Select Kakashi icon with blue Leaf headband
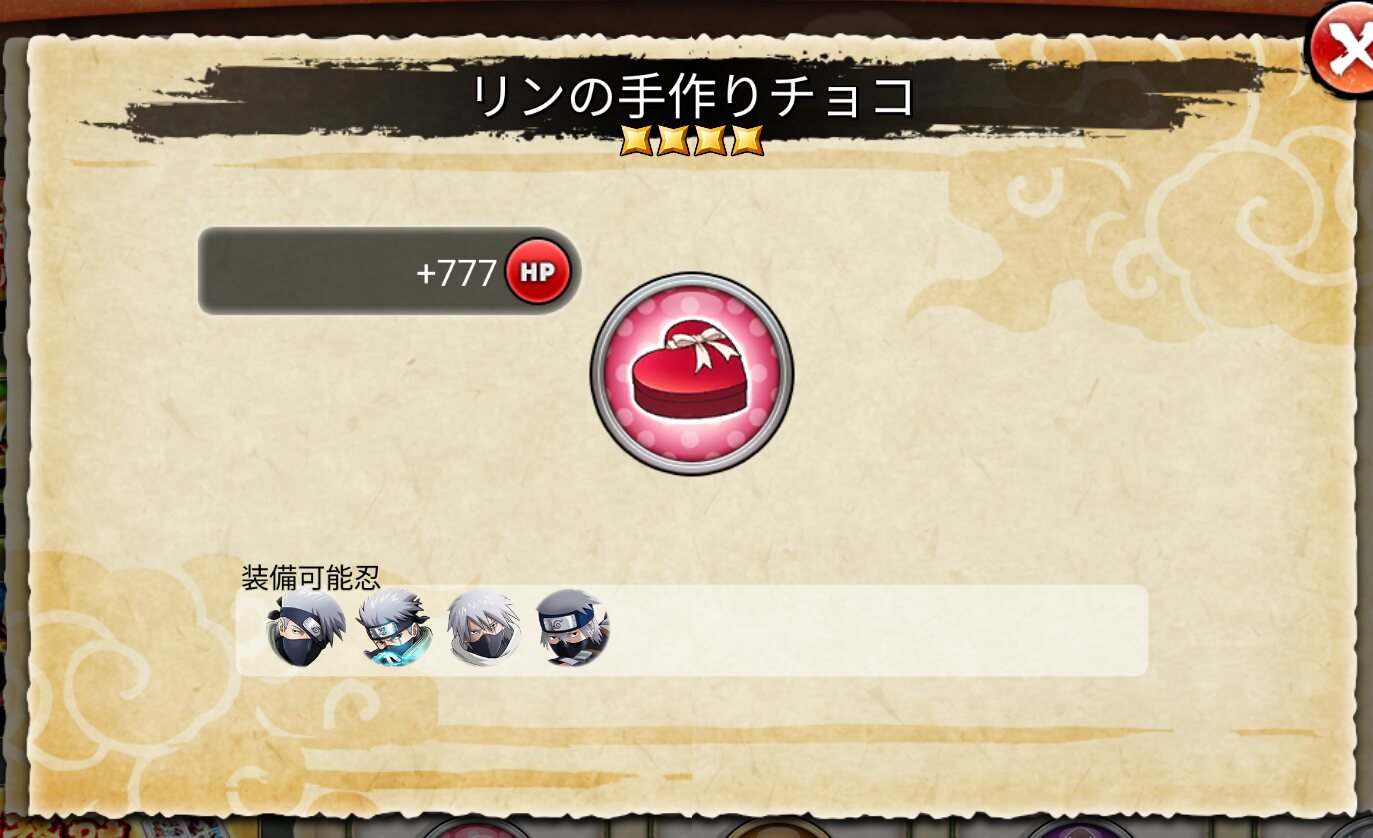1373x838 pixels. 571,628
